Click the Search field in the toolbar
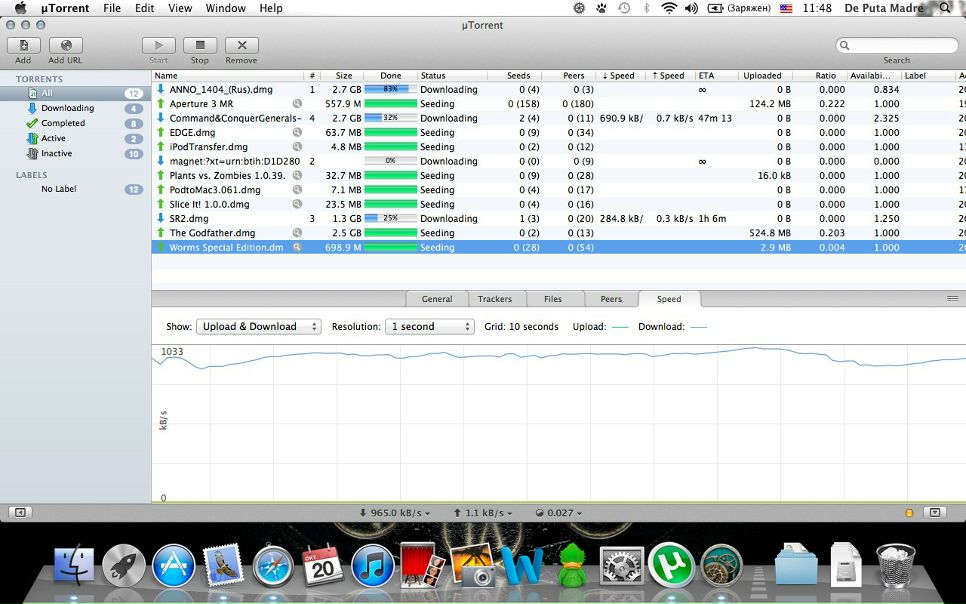This screenshot has width=966, height=604. (x=897, y=46)
